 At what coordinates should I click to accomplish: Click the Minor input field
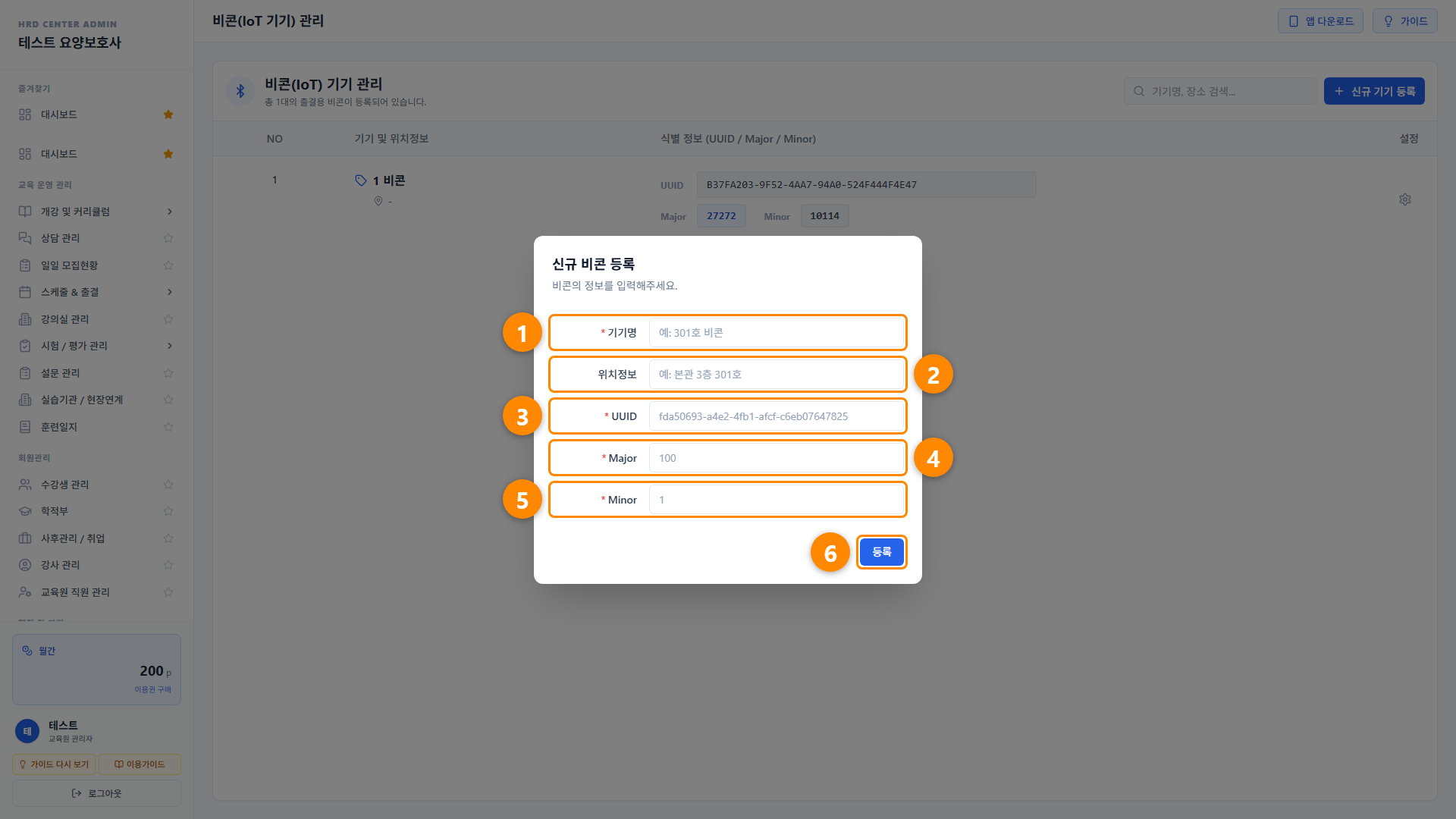point(777,499)
